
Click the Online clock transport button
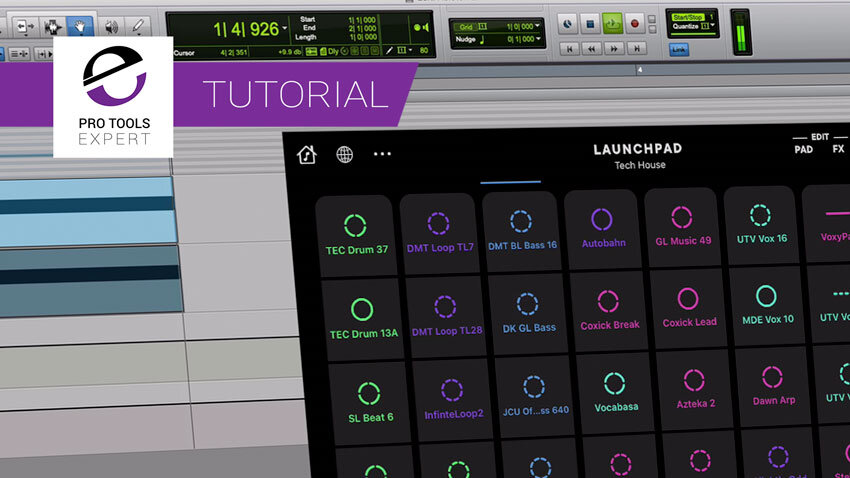point(567,24)
